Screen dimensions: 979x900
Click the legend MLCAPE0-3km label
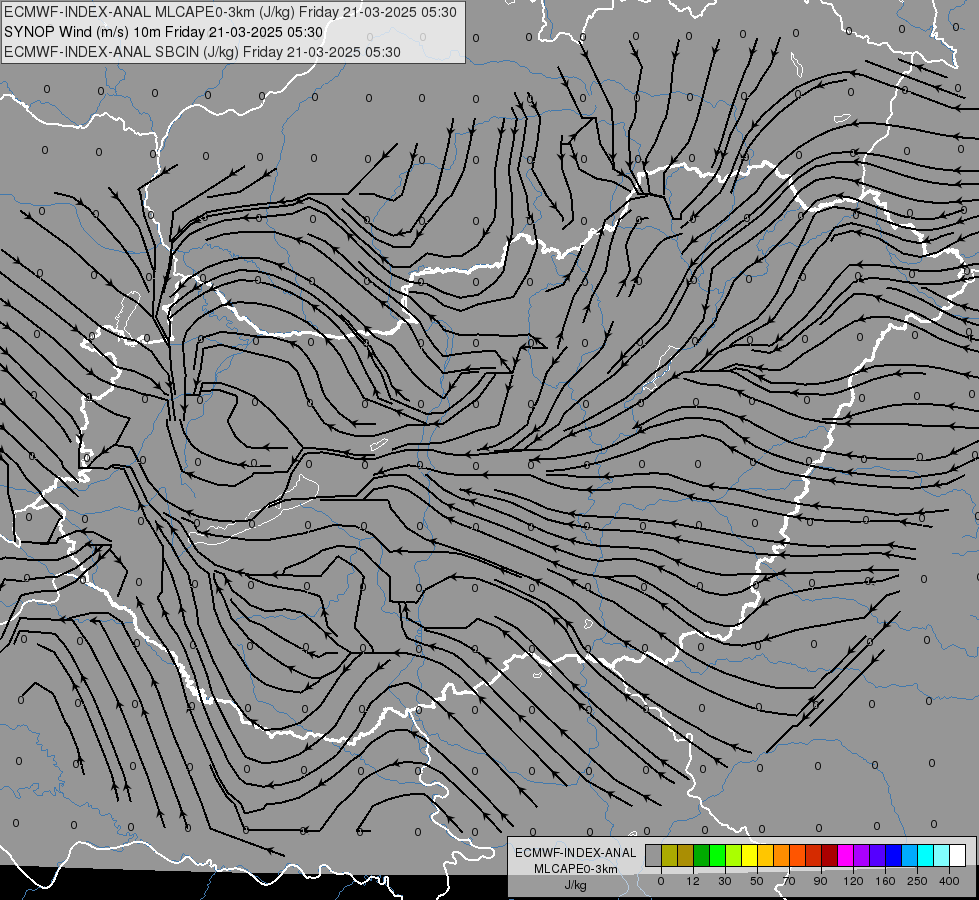pos(576,869)
